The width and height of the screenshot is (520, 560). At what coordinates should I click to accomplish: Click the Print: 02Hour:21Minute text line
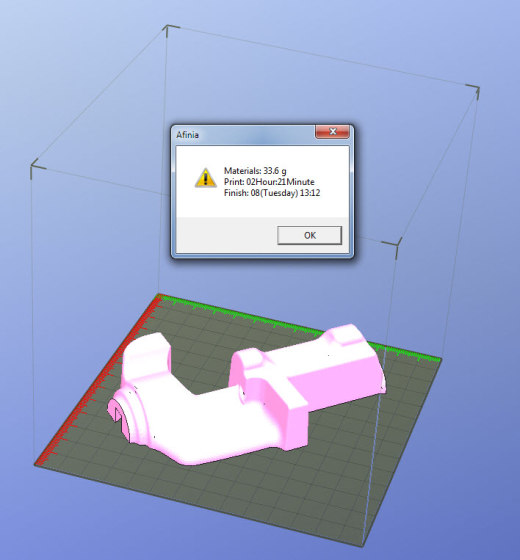tap(269, 182)
